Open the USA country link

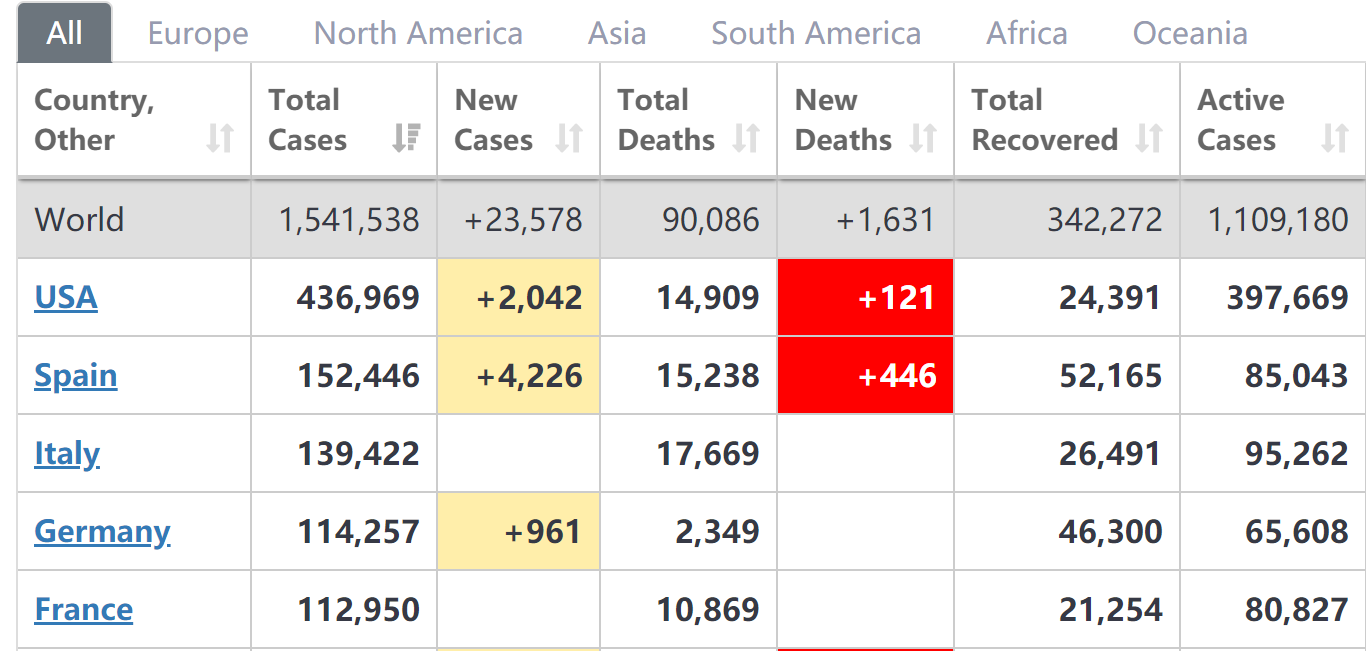coord(66,297)
